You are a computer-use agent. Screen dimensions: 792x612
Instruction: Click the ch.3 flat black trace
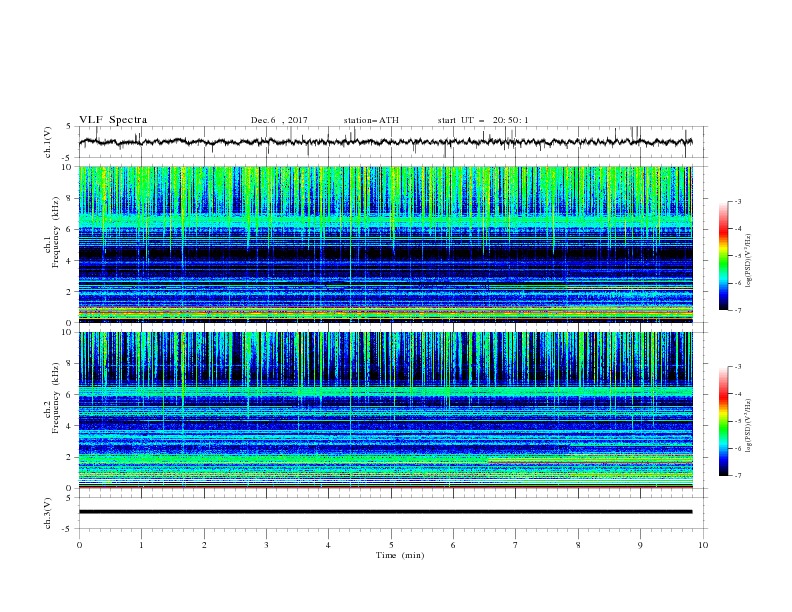(x=385, y=512)
